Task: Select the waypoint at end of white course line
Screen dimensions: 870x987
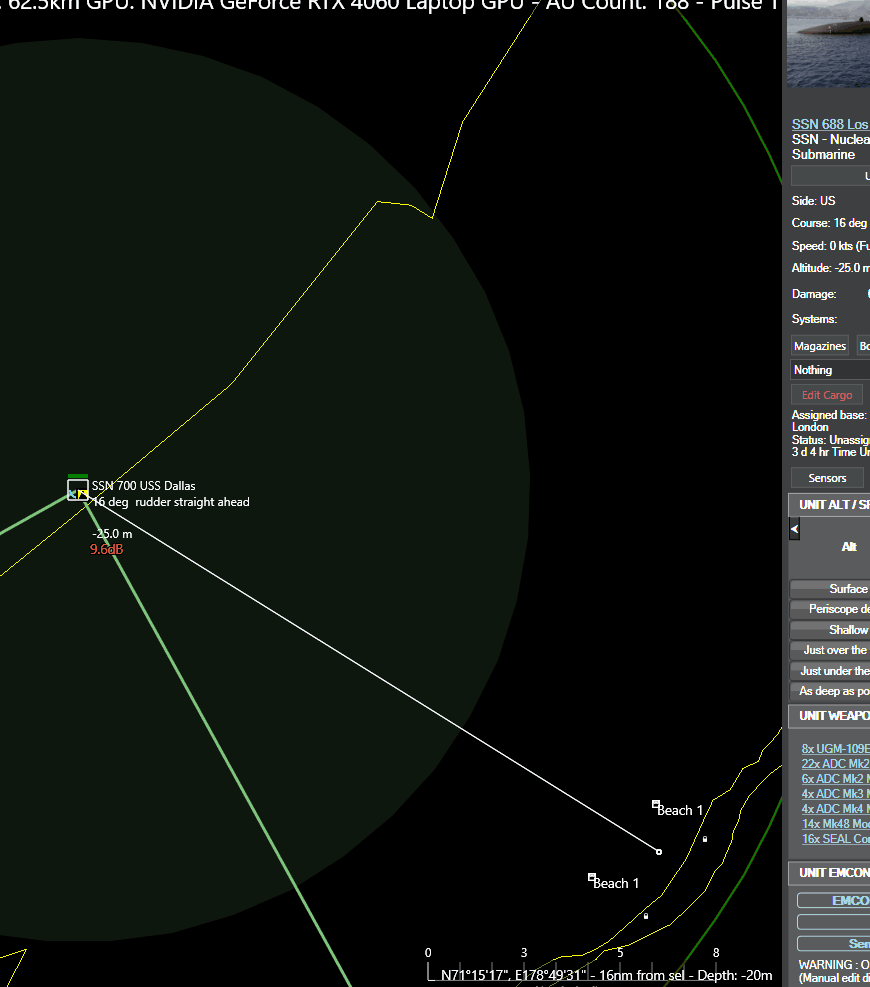Action: [659, 852]
